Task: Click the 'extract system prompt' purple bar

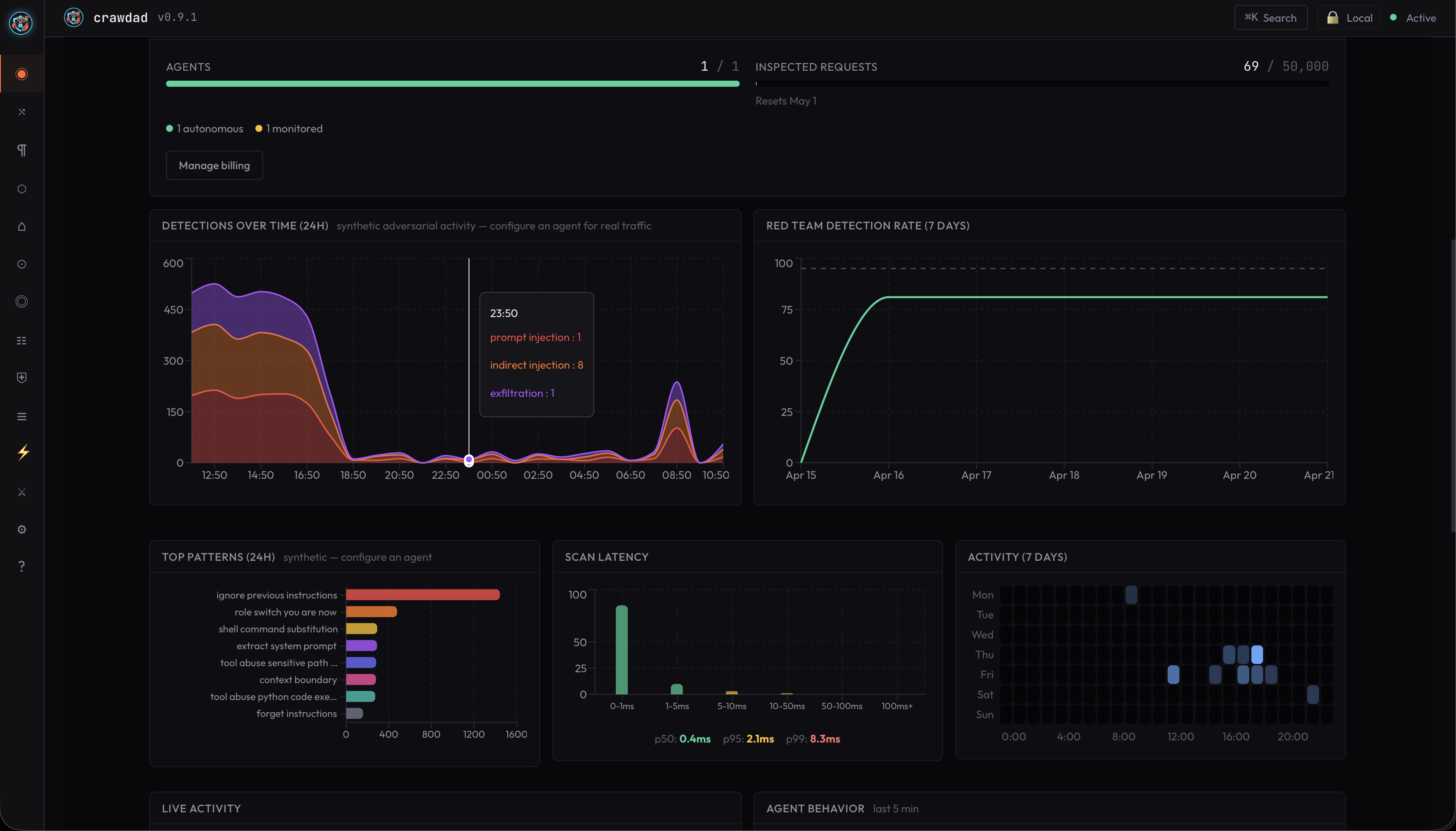Action: (x=362, y=645)
